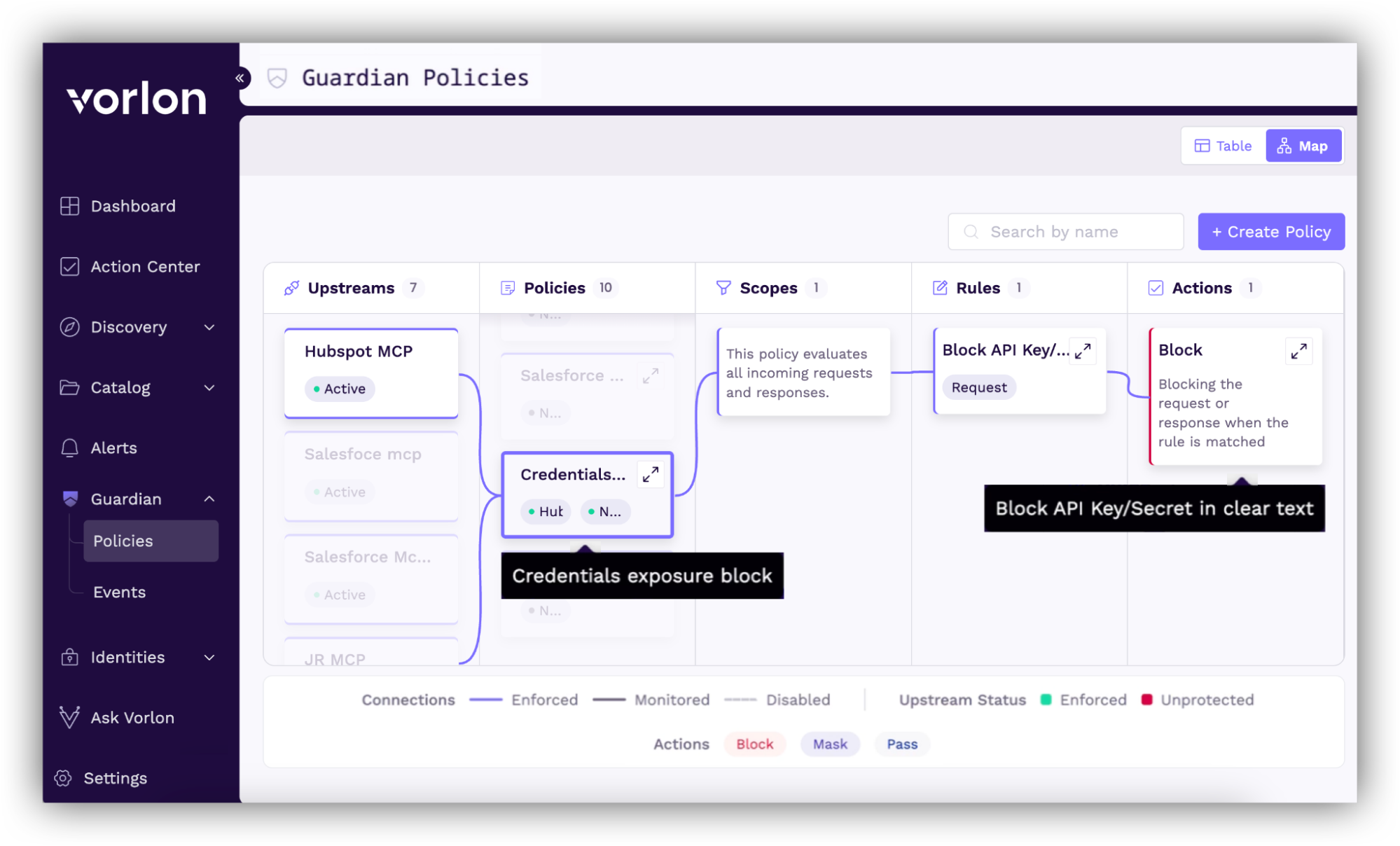The image size is (1400, 846).
Task: Switch to Table view
Action: (1223, 146)
